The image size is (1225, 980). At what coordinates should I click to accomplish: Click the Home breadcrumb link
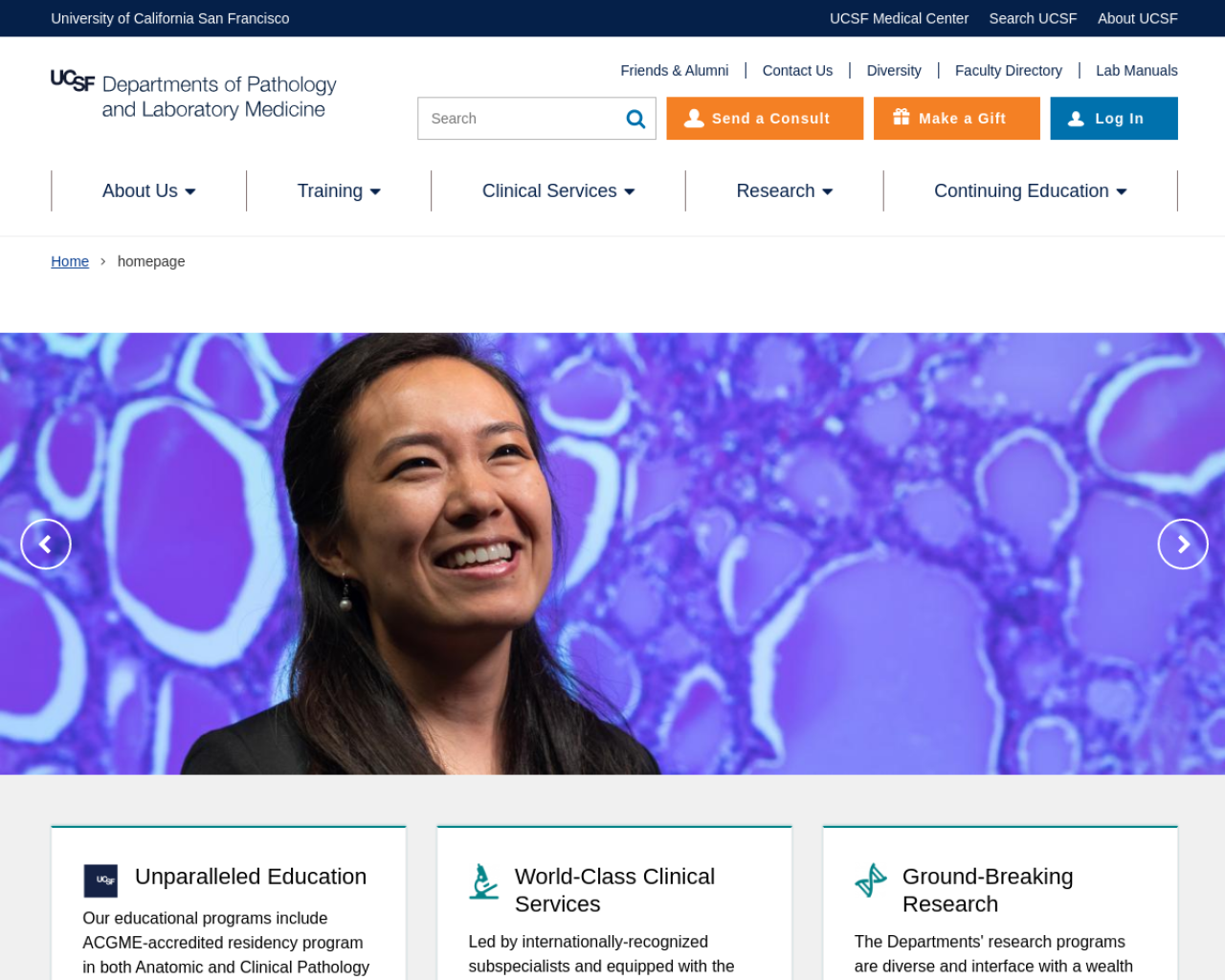tap(70, 261)
